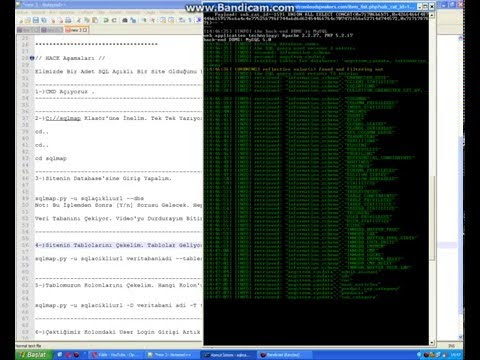Click 'back-end DBMS: MySQL 5.0' console line
480x360 pixels.
pyautogui.click(x=237, y=39)
